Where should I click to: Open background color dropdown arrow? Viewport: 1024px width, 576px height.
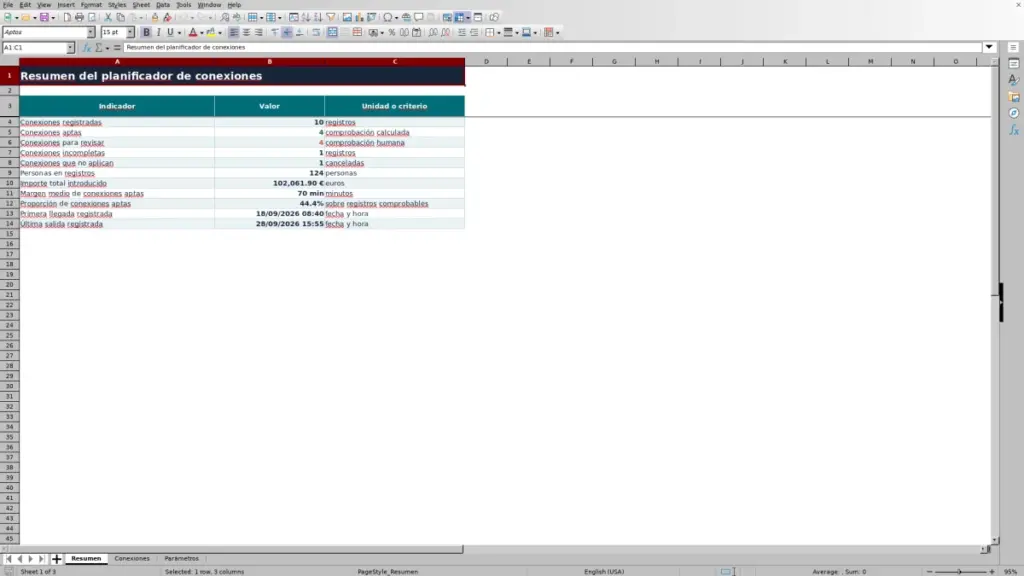tap(220, 33)
